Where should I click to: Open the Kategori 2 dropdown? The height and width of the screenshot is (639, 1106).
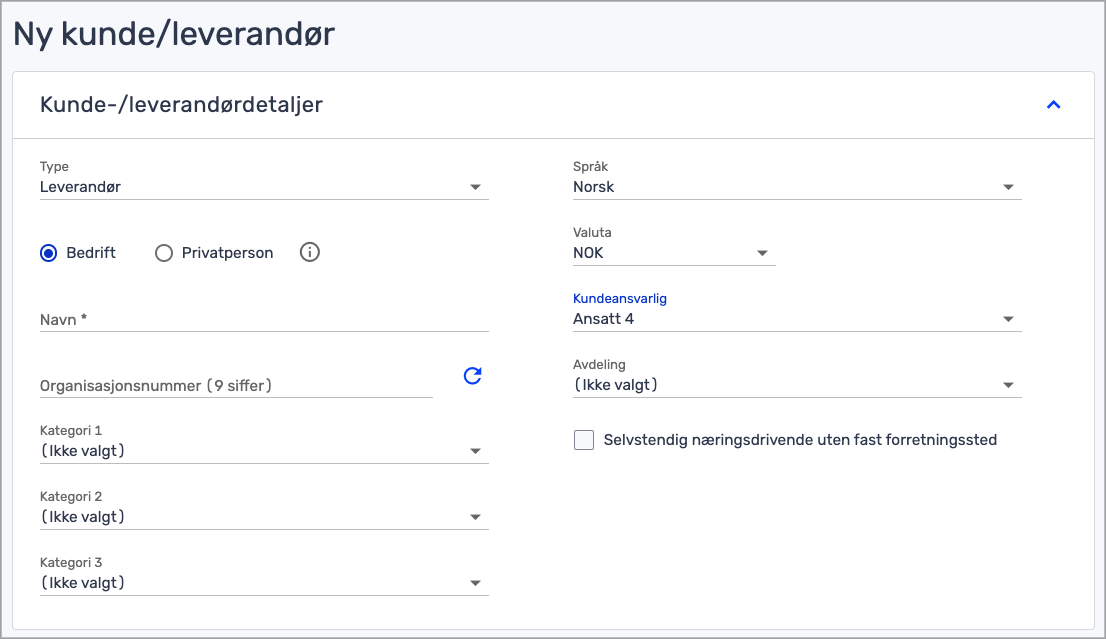point(264,517)
